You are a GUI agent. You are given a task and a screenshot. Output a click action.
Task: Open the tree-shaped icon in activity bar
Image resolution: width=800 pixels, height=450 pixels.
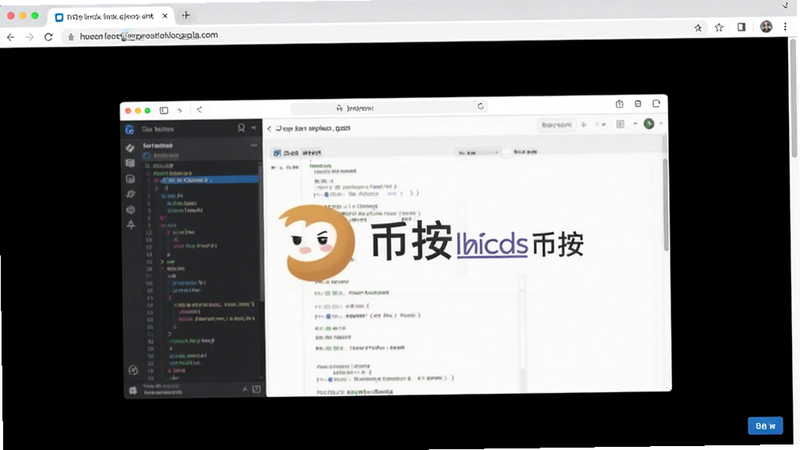coord(131,224)
